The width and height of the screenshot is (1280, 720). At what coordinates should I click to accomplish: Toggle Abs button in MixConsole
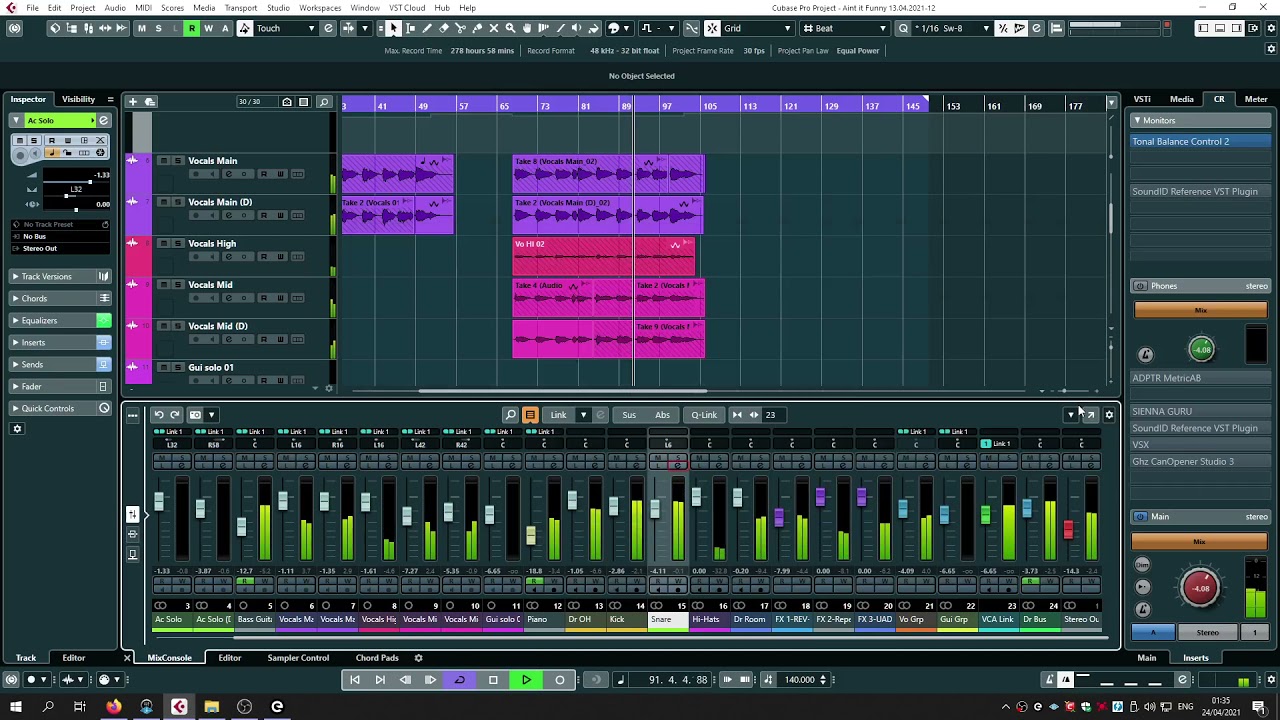coord(662,415)
